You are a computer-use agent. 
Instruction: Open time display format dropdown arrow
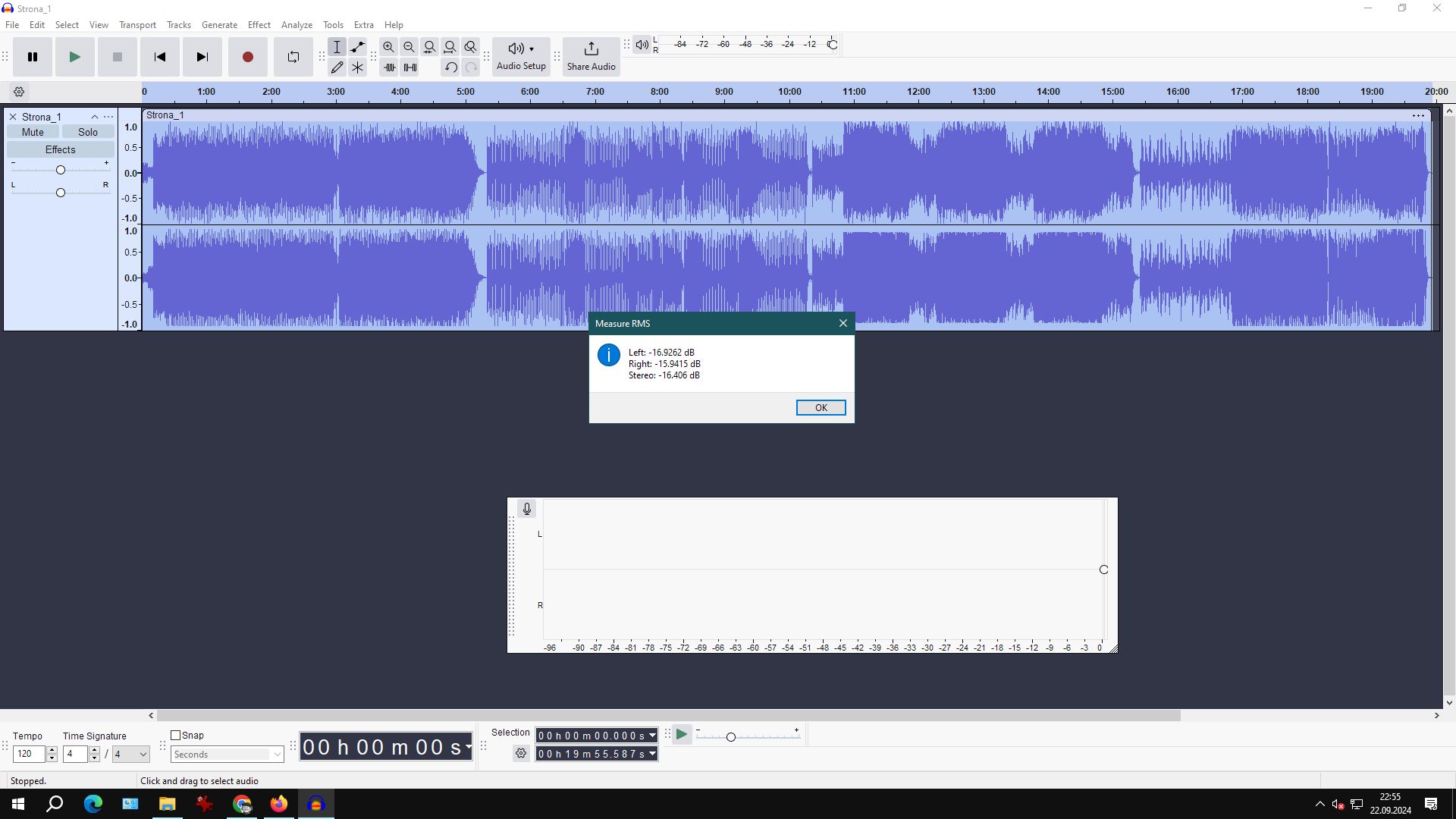[468, 747]
